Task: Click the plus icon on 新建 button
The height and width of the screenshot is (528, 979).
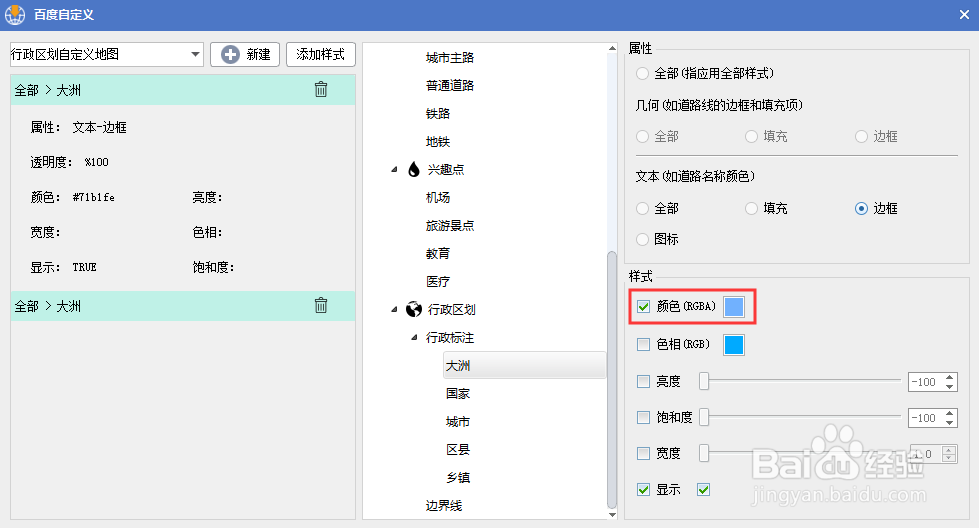Action: pyautogui.click(x=230, y=54)
